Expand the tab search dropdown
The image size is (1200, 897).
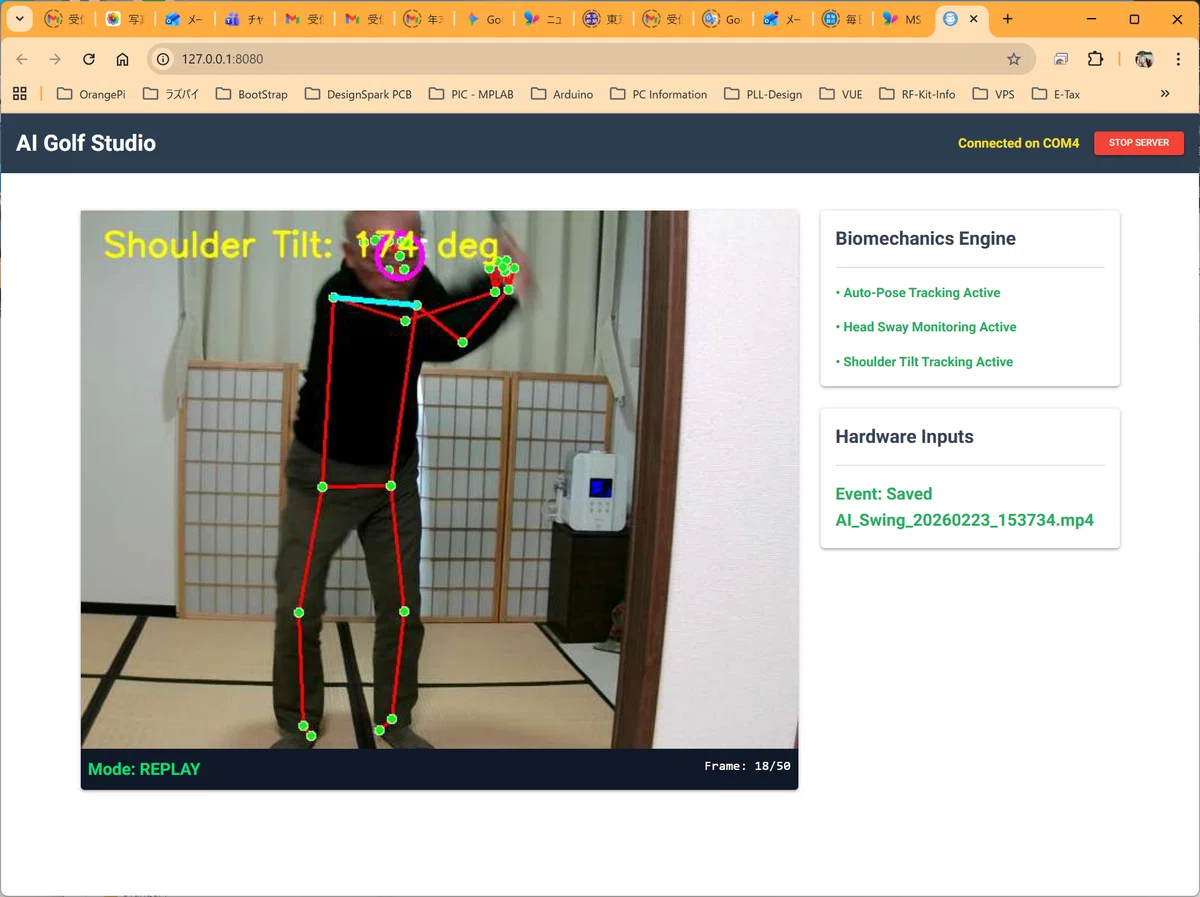point(19,19)
